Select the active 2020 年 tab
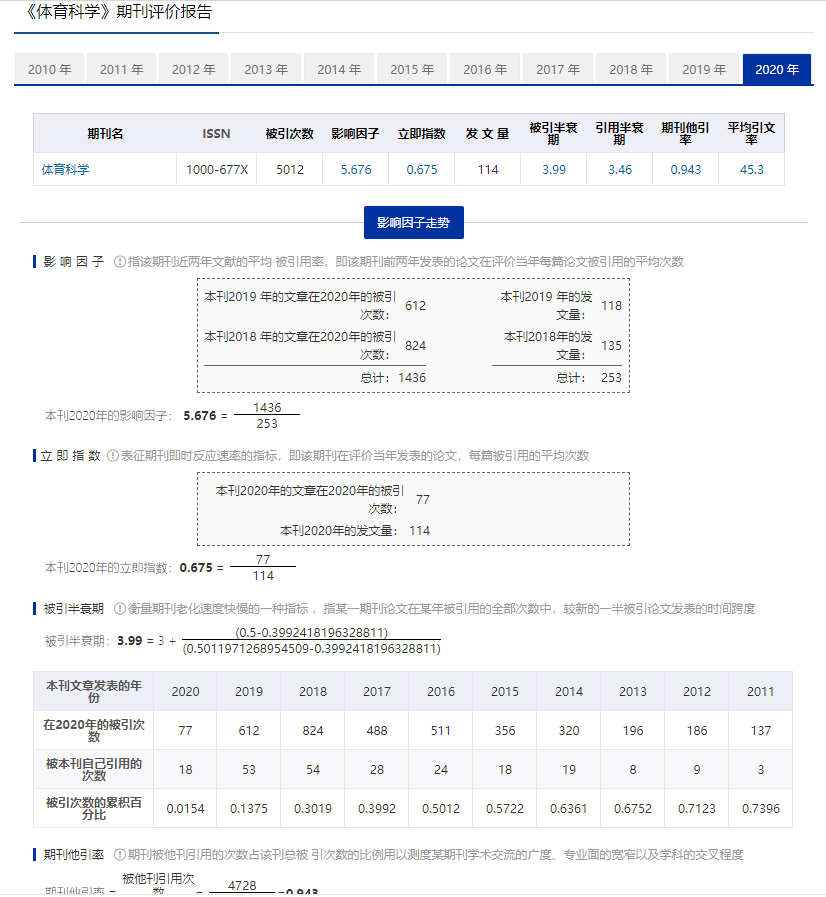Screen dimensions: 826x897 pyautogui.click(x=777, y=69)
